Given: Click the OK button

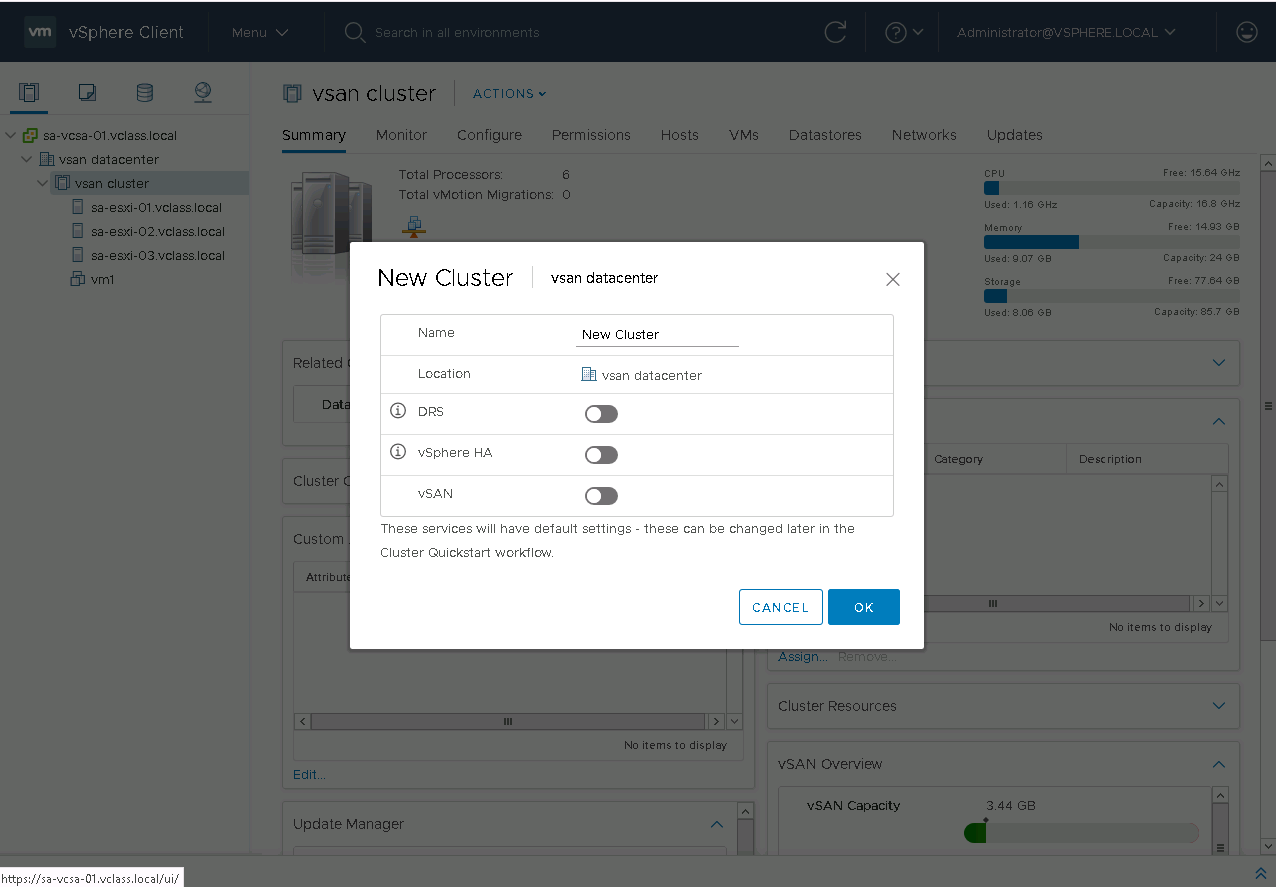Looking at the screenshot, I should [x=864, y=607].
